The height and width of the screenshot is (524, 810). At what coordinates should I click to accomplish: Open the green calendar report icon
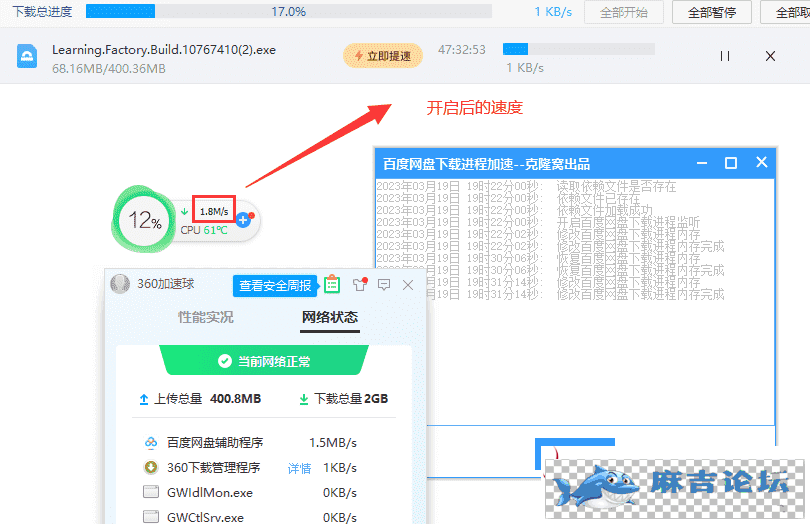332,284
